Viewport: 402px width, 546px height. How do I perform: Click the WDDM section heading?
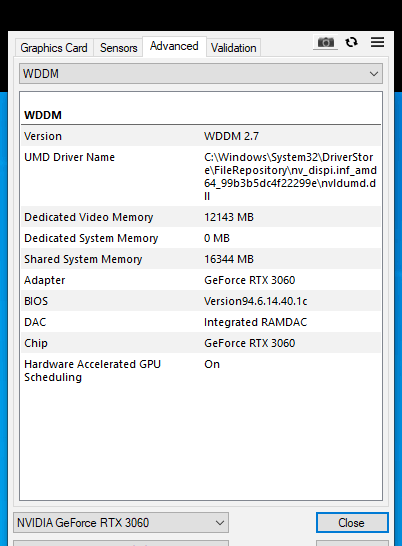43,115
